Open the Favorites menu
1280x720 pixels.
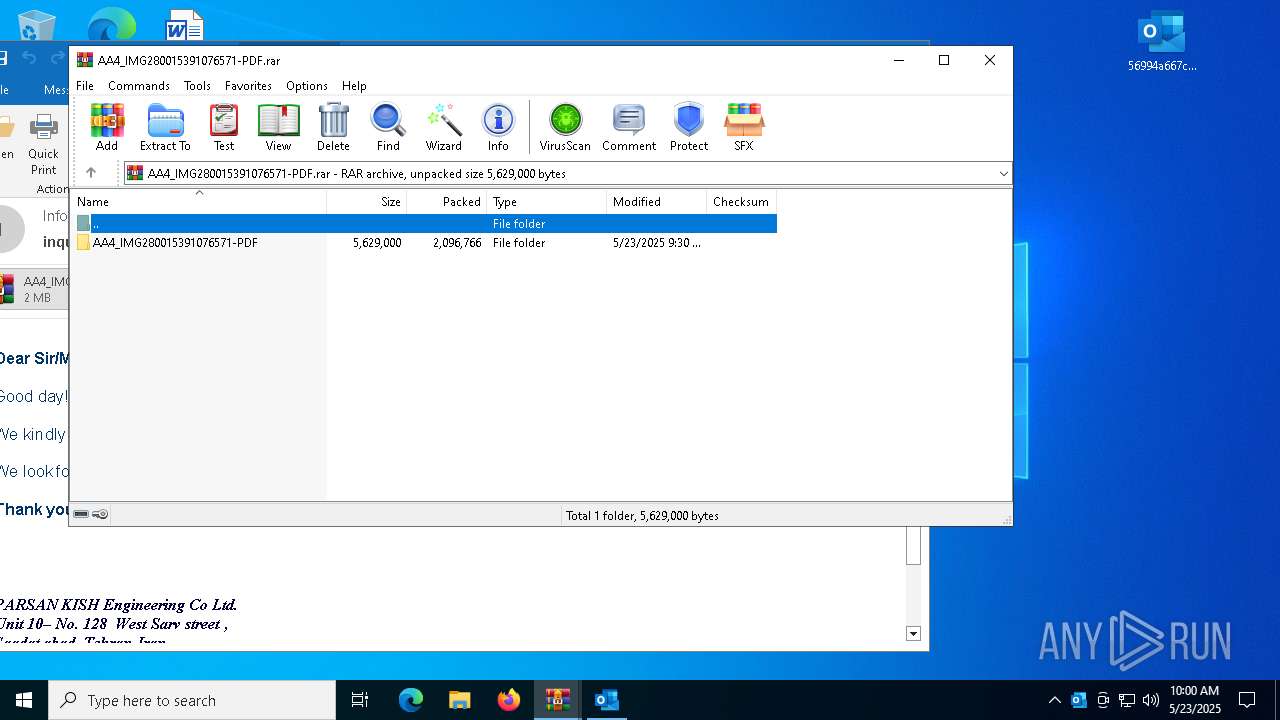[248, 86]
